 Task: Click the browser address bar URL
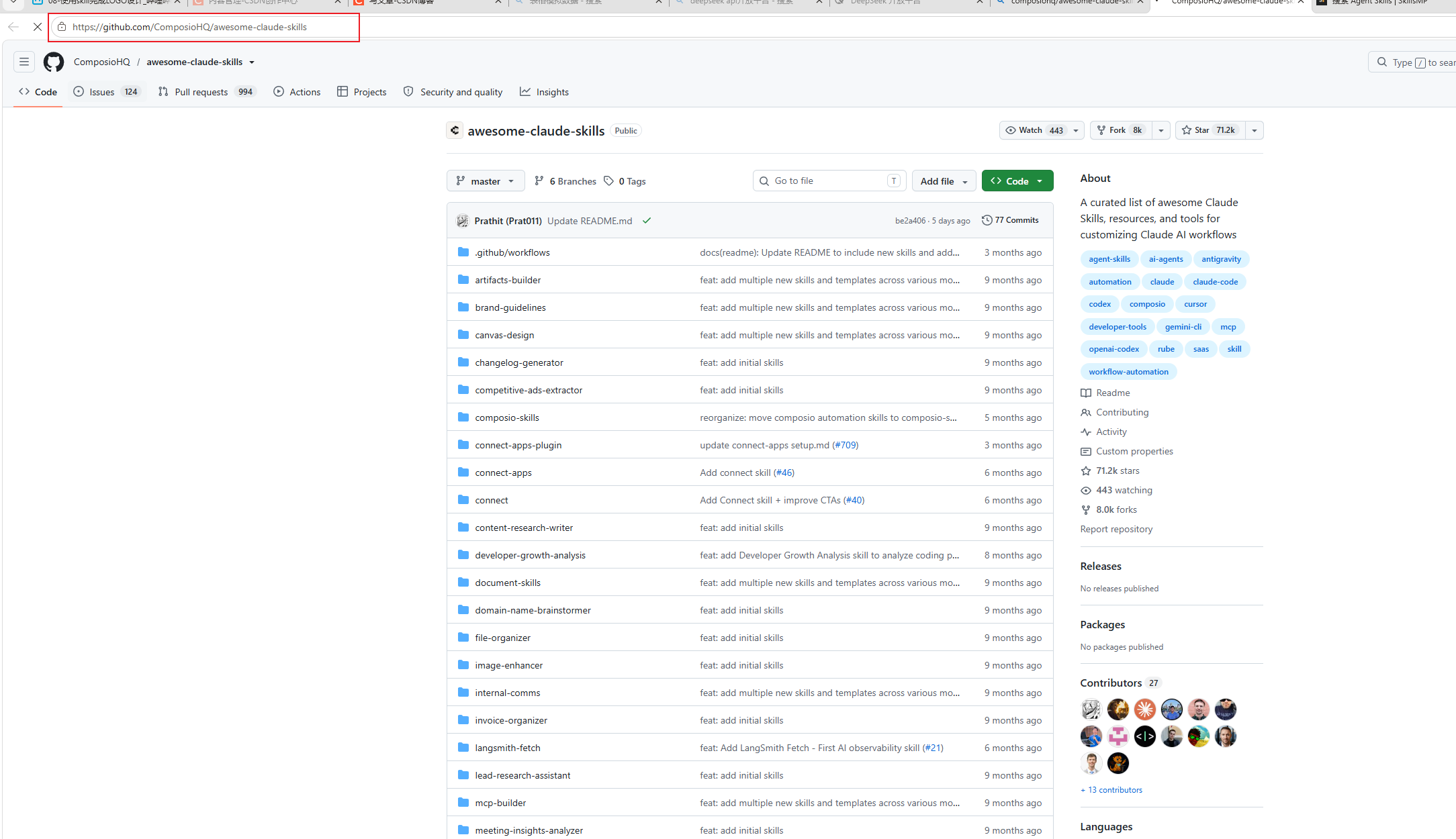click(x=189, y=27)
